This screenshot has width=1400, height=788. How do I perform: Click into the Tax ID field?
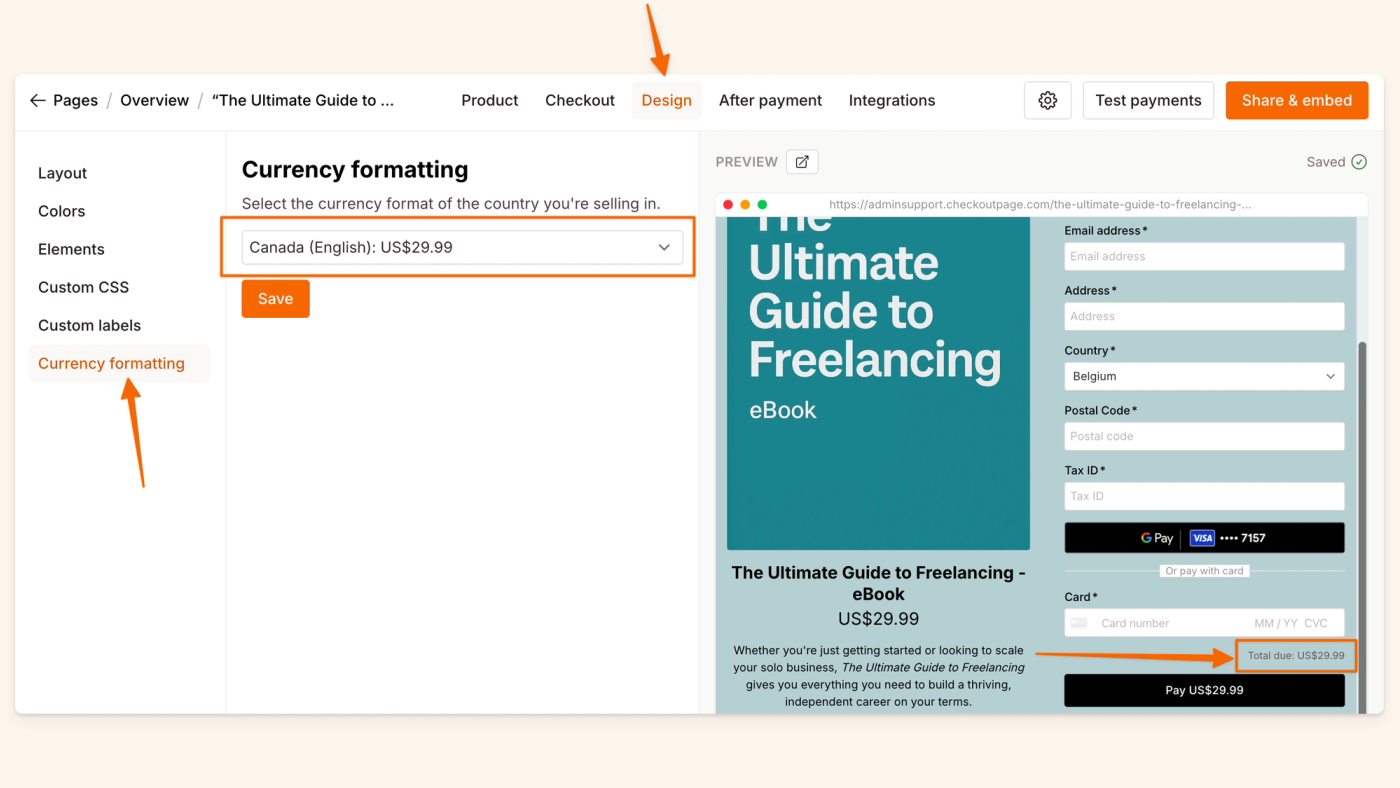click(x=1204, y=496)
